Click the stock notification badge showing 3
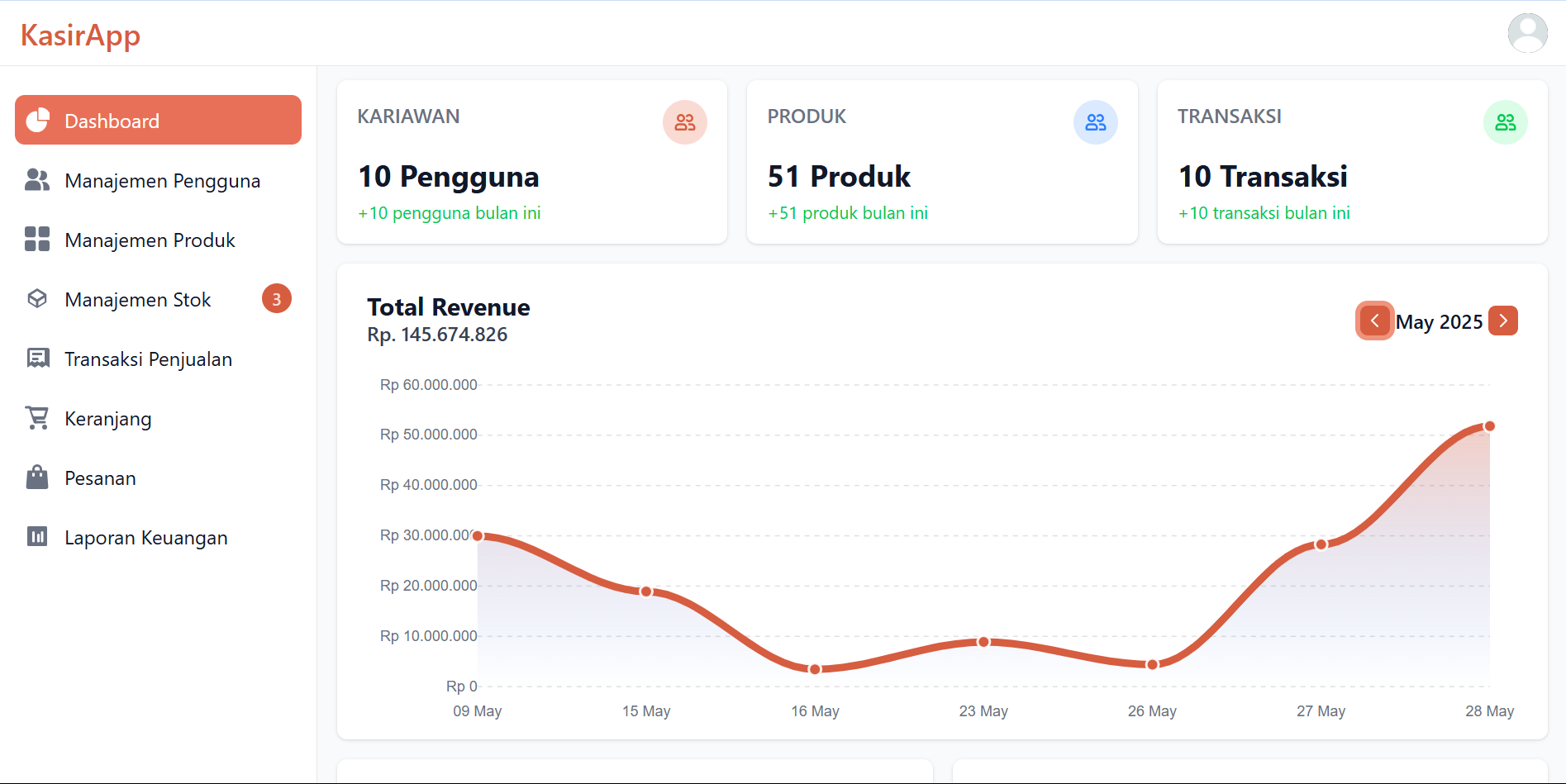Viewport: 1566px width, 784px height. (277, 299)
